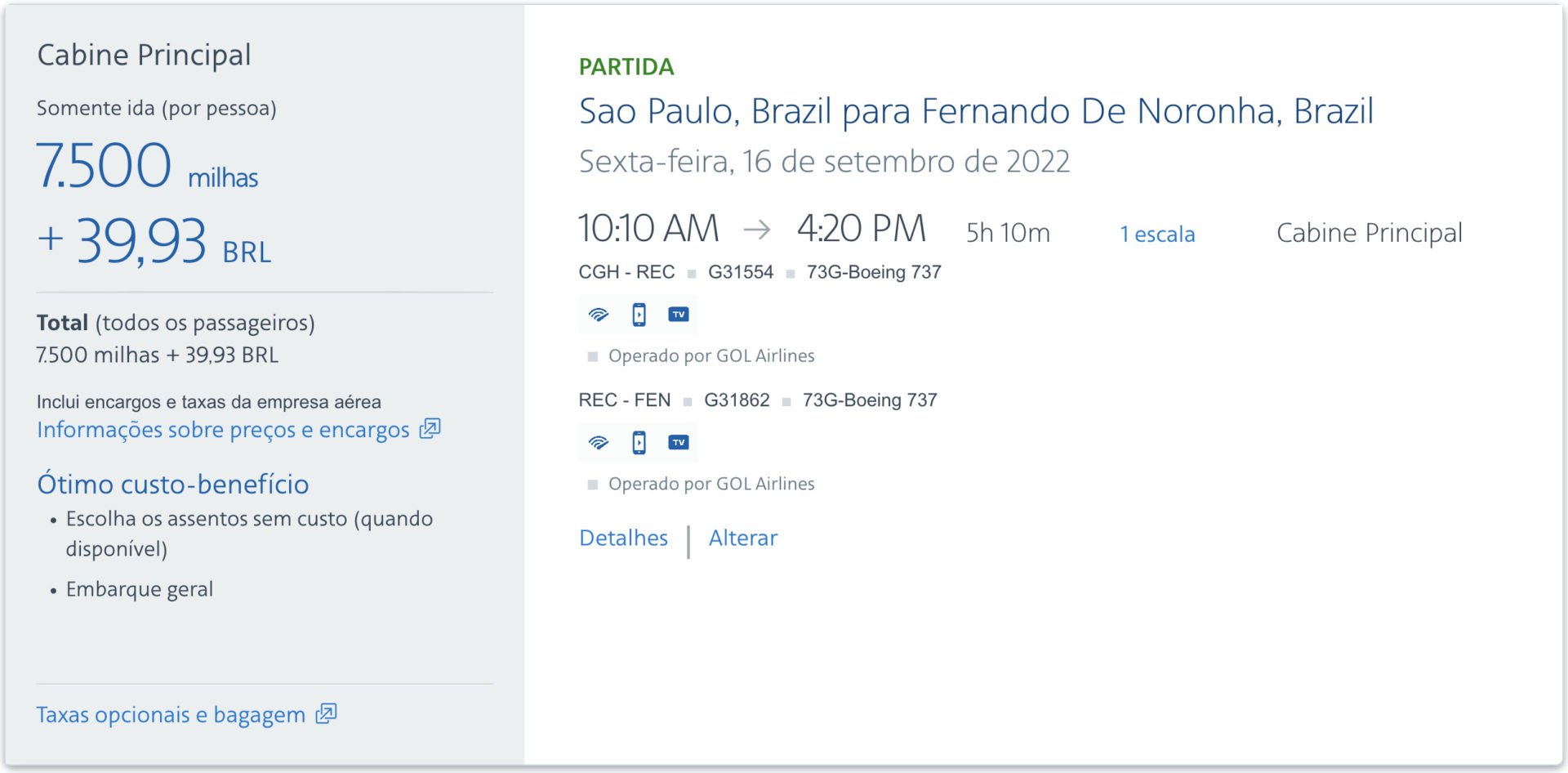
Task: Click the 1 escala stop link
Action: [x=1156, y=235]
